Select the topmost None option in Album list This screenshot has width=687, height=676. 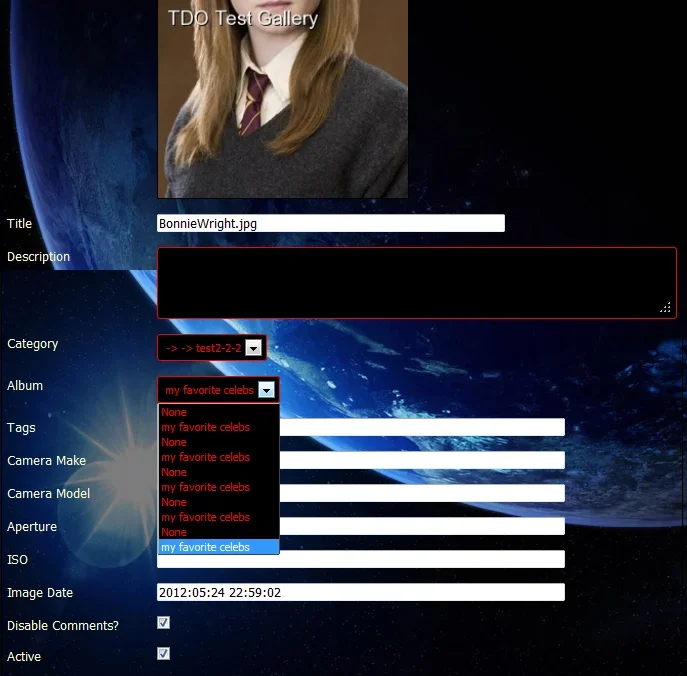218,412
